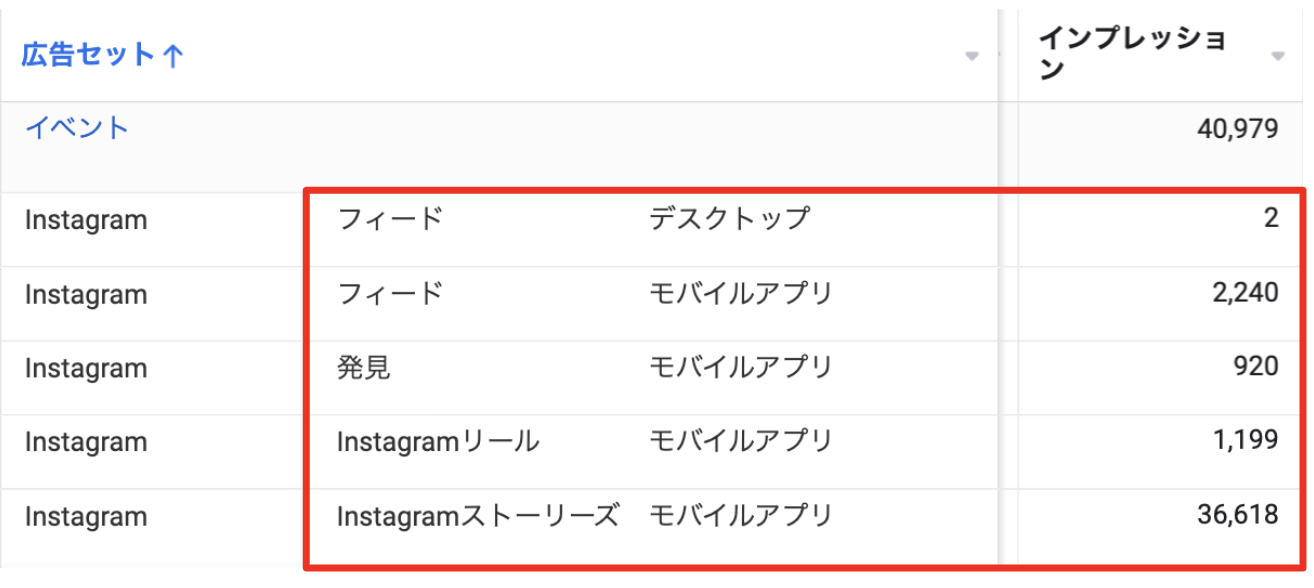Click the sort arrow next to 広告セット
Image resolution: width=1314 pixels, height=588 pixels.
[x=172, y=56]
